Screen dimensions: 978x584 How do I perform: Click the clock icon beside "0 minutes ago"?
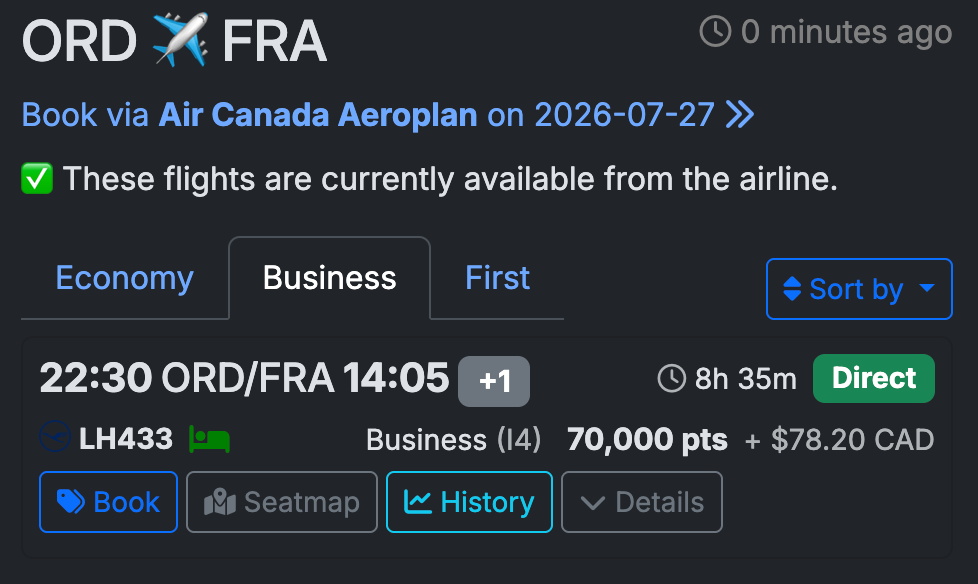[x=714, y=32]
